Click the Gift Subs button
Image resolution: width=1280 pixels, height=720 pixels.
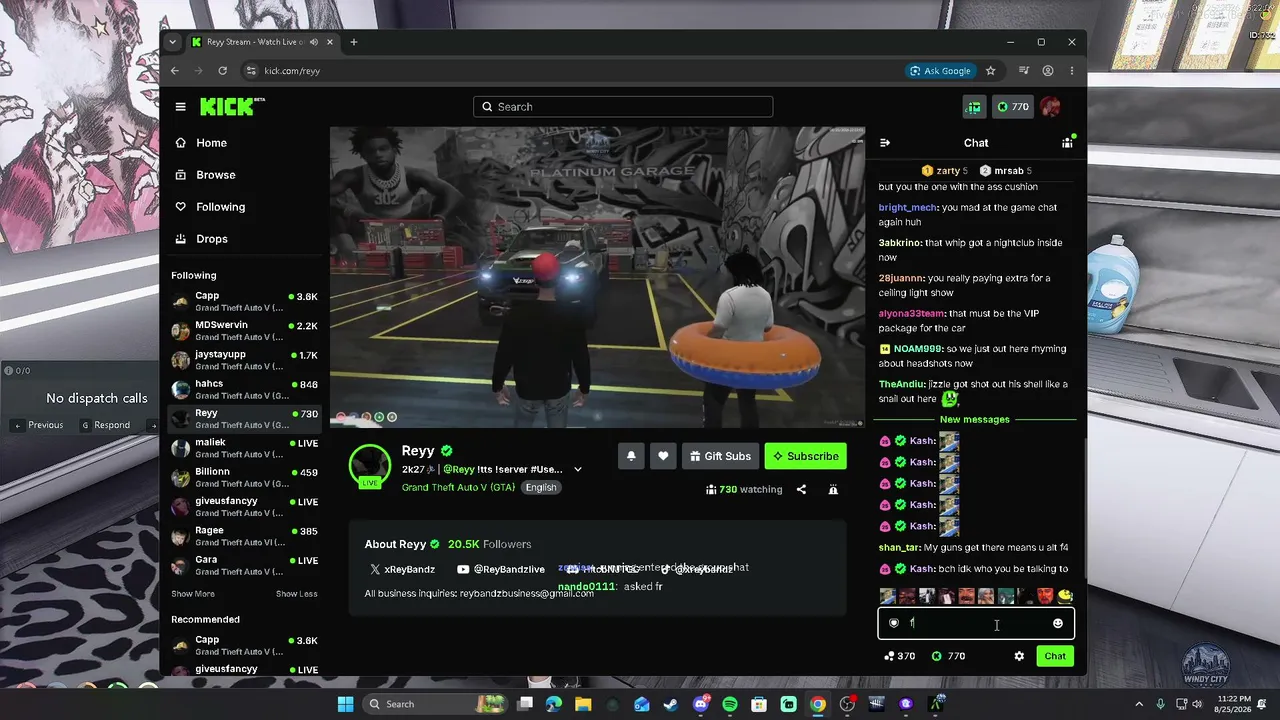720,456
